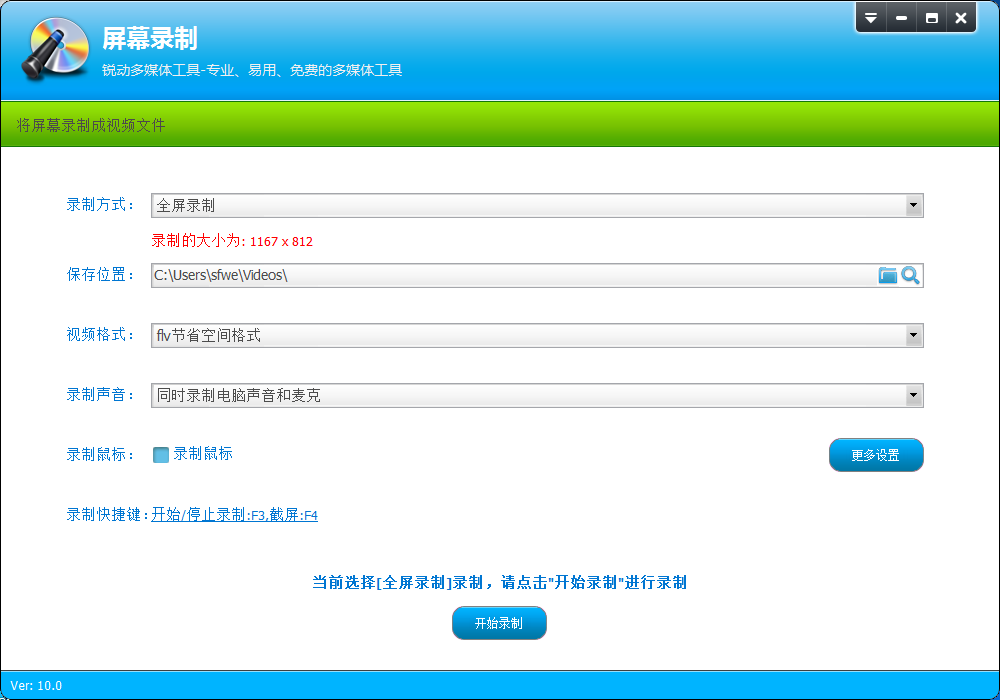Enable the 录制鼠标 (record mouse) checkbox
The height and width of the screenshot is (700, 1000).
coord(160,455)
